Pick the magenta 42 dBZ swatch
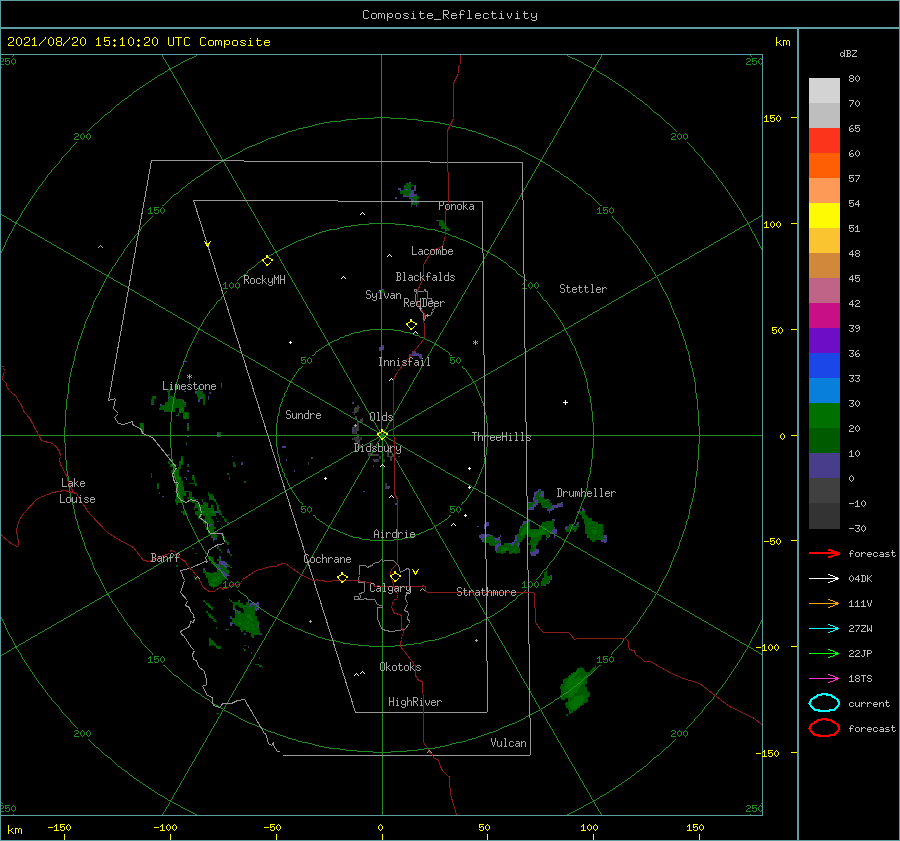 tap(824, 315)
